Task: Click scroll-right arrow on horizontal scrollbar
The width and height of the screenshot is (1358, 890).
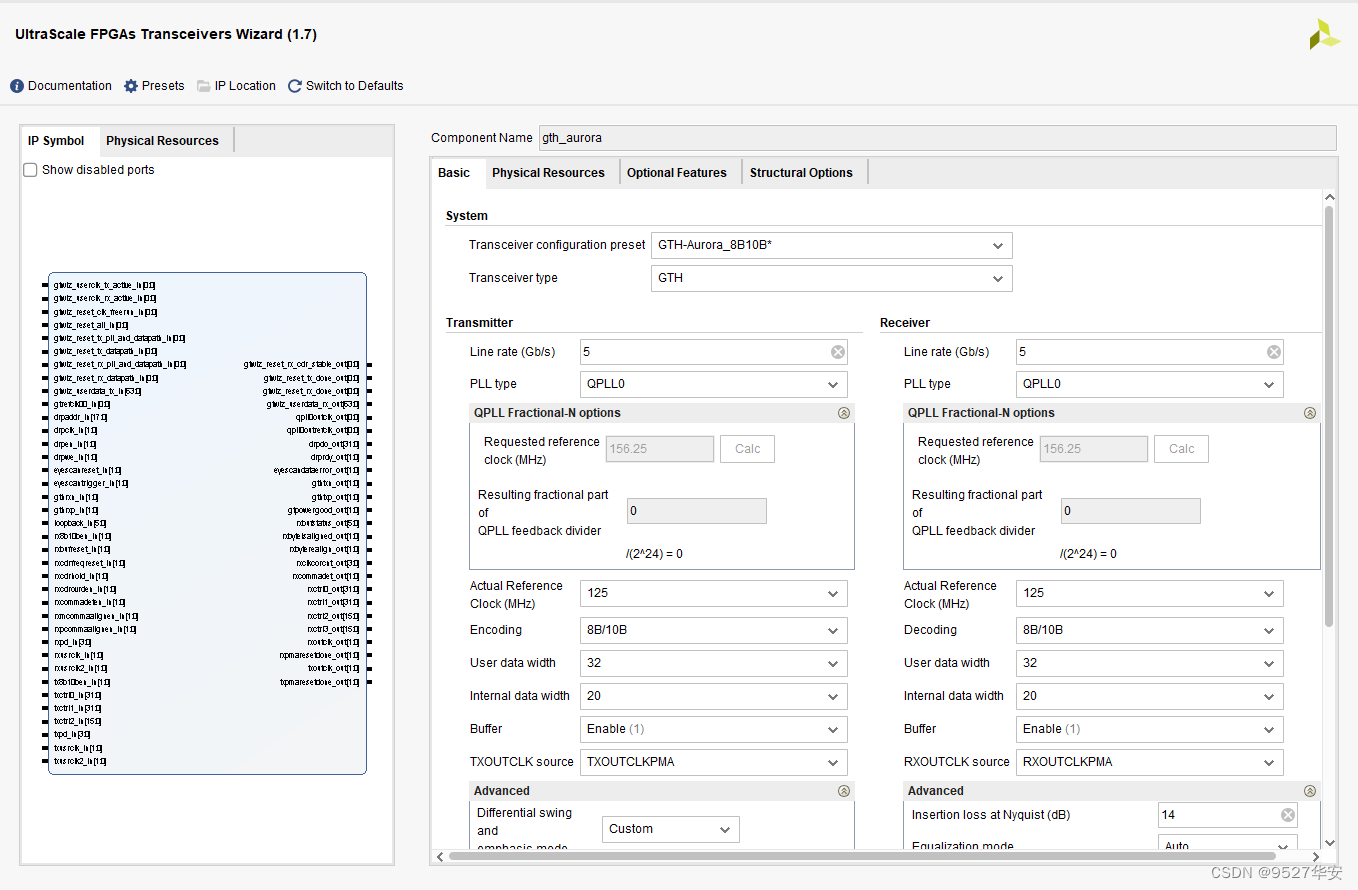Action: (x=1316, y=856)
